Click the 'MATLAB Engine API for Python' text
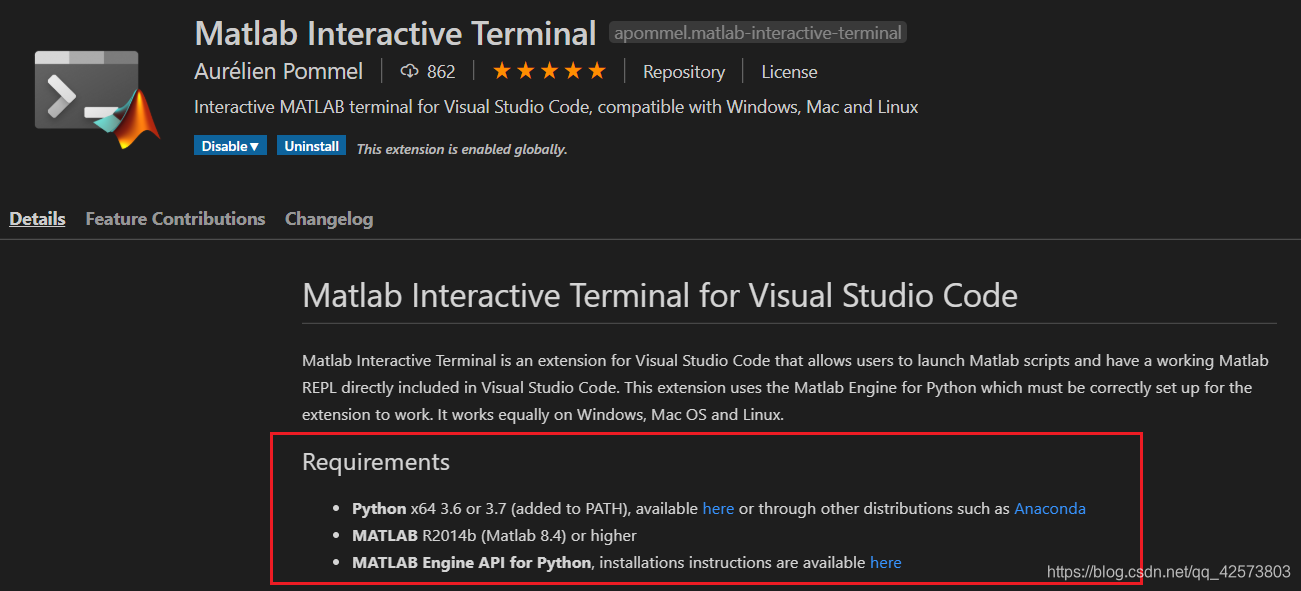 tap(471, 562)
